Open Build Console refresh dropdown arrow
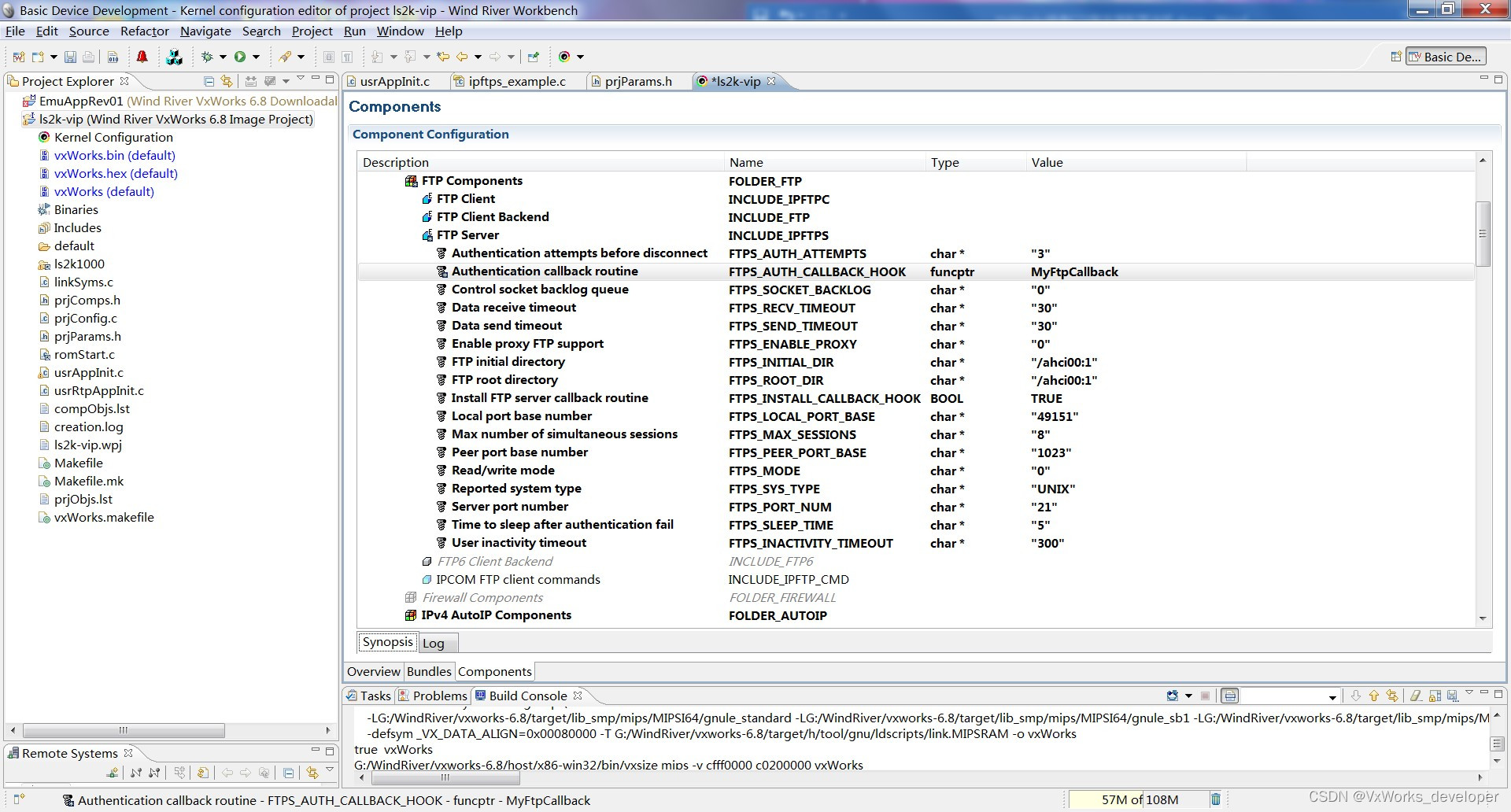This screenshot has height=812, width=1511. point(1188,696)
